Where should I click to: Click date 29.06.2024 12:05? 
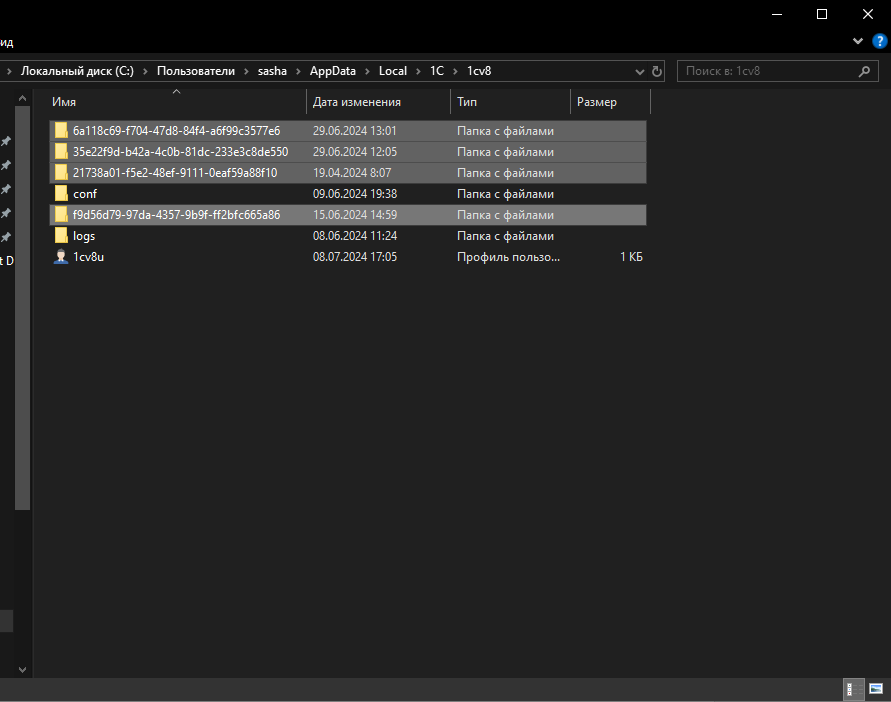tap(355, 152)
